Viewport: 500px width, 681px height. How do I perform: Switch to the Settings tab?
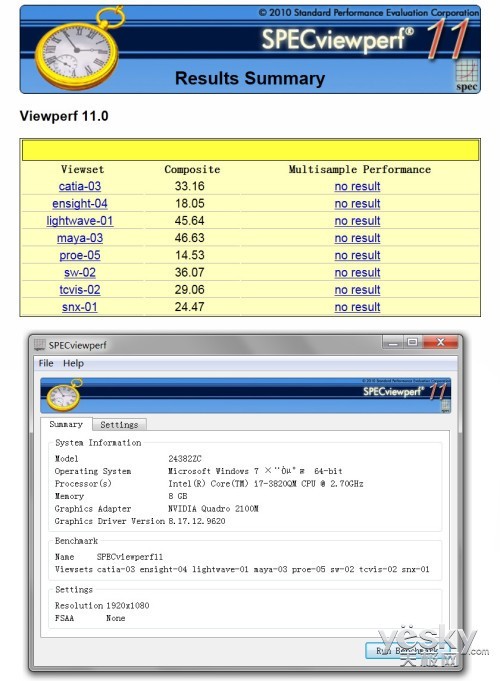(119, 425)
